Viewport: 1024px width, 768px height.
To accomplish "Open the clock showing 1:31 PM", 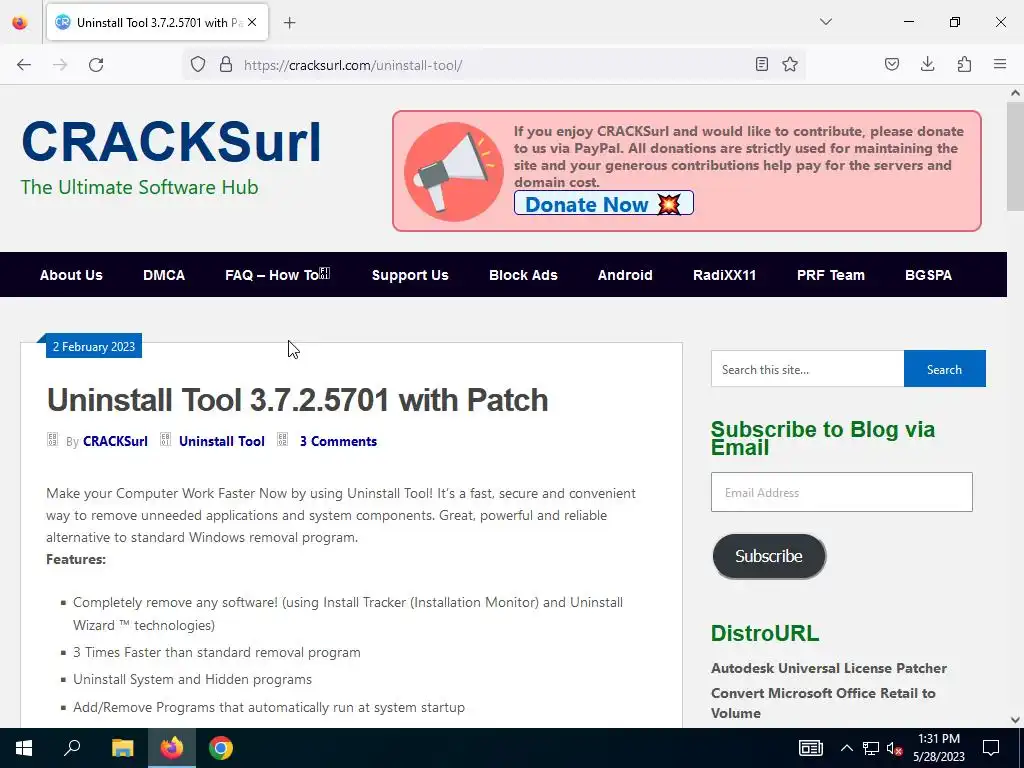I will click(938, 748).
